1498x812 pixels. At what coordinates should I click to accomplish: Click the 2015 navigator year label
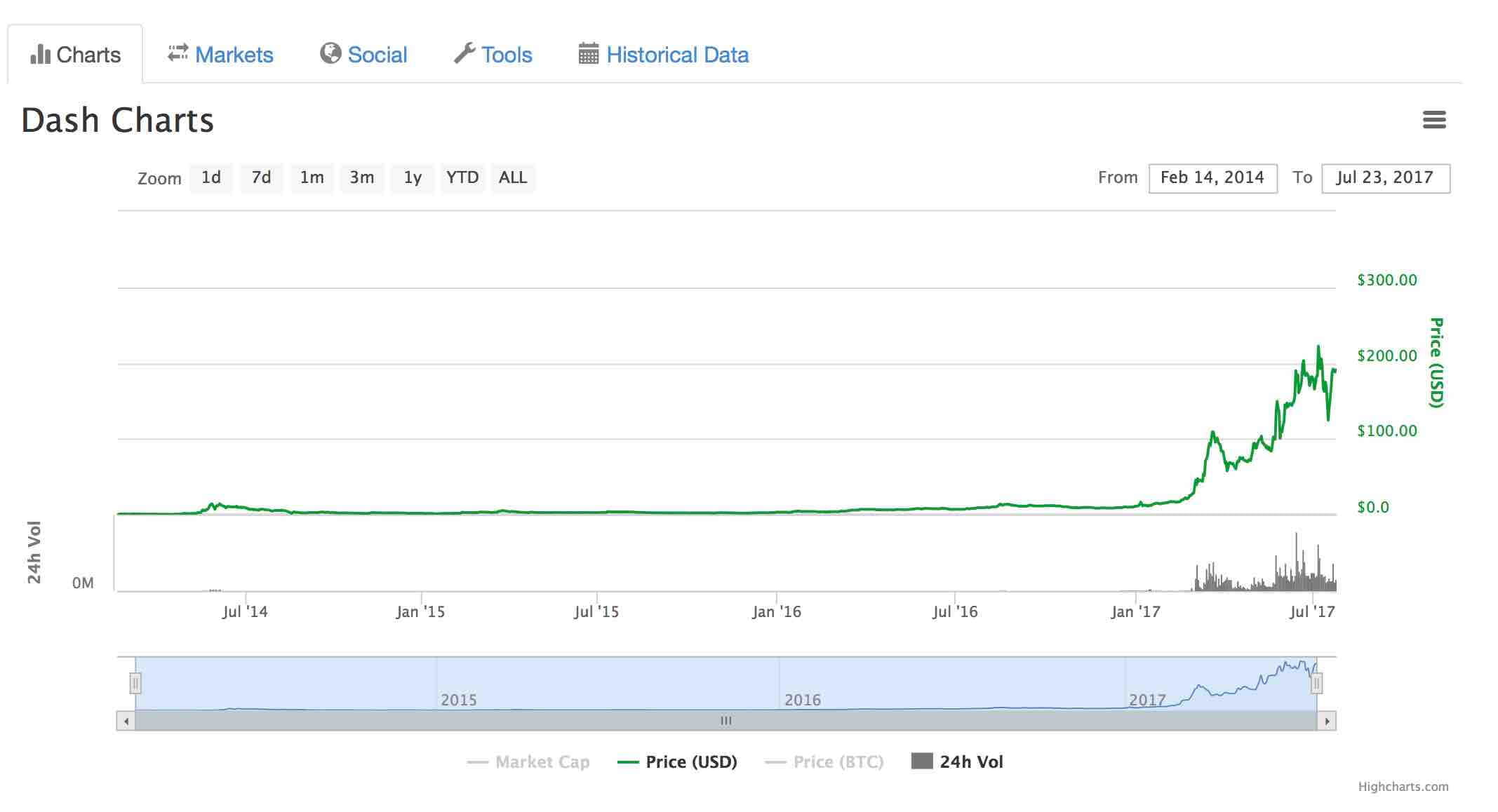pyautogui.click(x=459, y=700)
